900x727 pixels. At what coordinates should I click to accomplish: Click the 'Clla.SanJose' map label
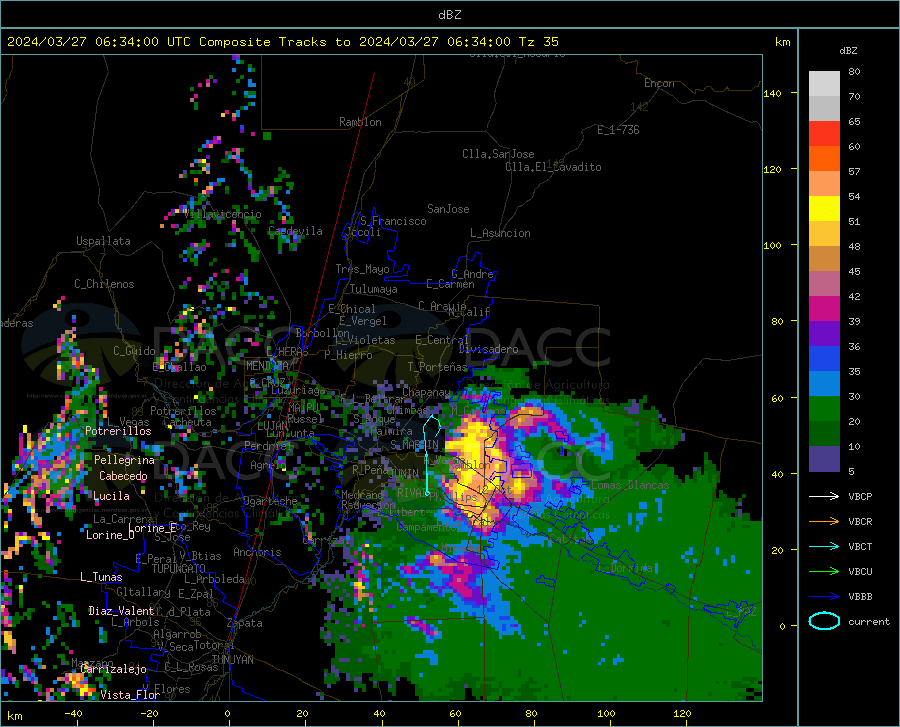click(x=498, y=154)
